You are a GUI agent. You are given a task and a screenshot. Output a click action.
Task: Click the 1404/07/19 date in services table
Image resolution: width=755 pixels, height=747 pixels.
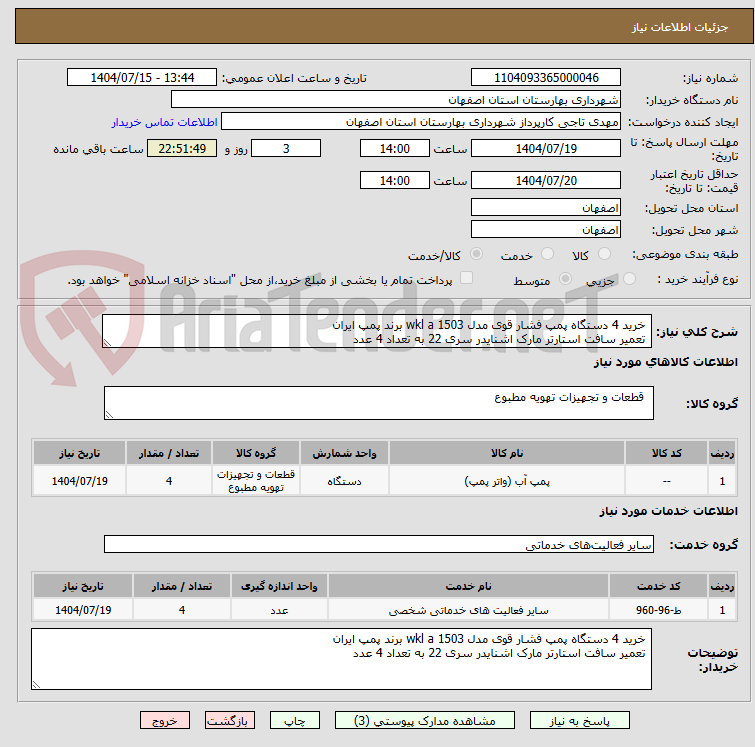pos(83,610)
